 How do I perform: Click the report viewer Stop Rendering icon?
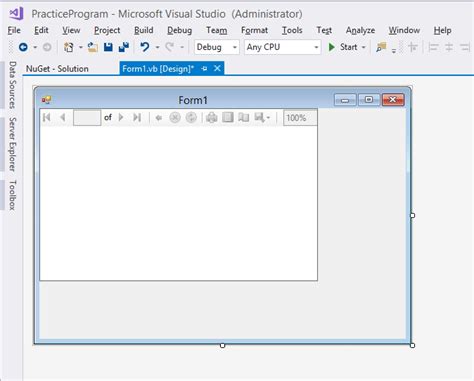coord(175,117)
